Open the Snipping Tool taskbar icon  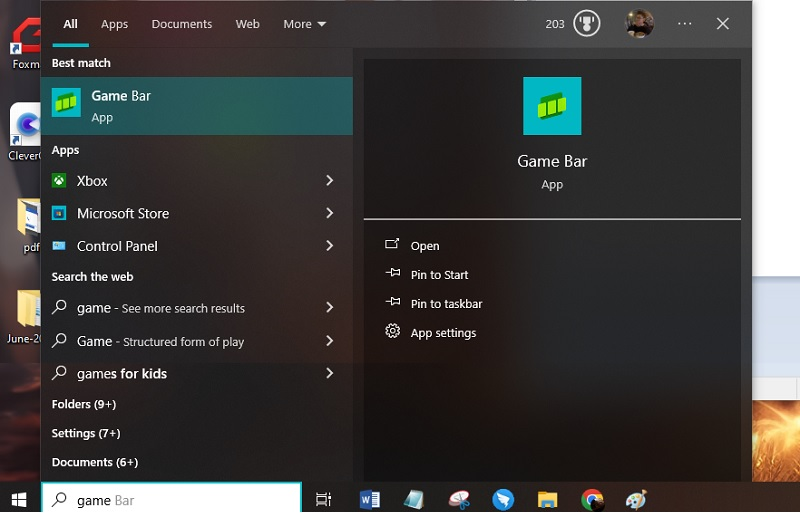coord(459,499)
